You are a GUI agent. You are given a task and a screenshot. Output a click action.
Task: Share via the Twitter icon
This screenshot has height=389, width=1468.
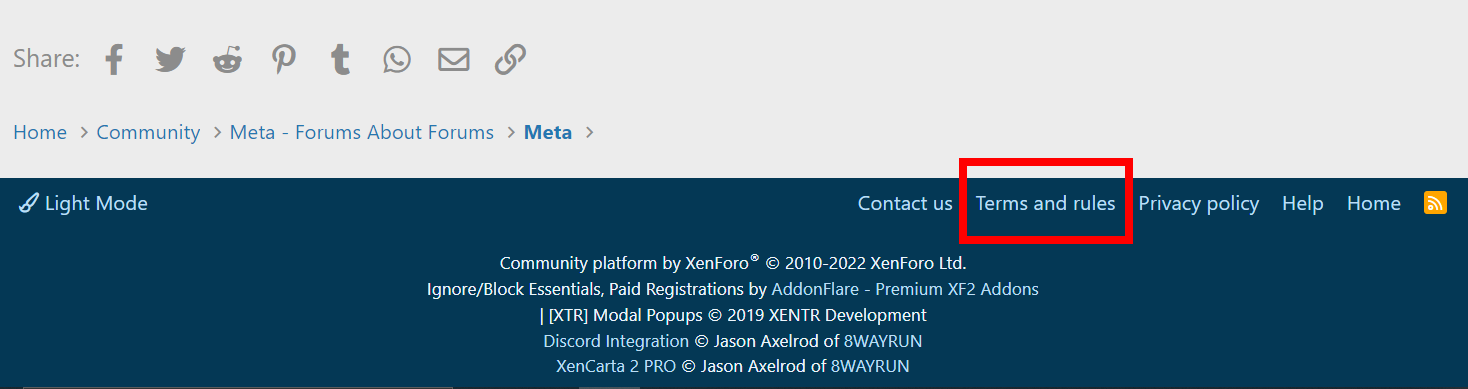pyautogui.click(x=170, y=59)
